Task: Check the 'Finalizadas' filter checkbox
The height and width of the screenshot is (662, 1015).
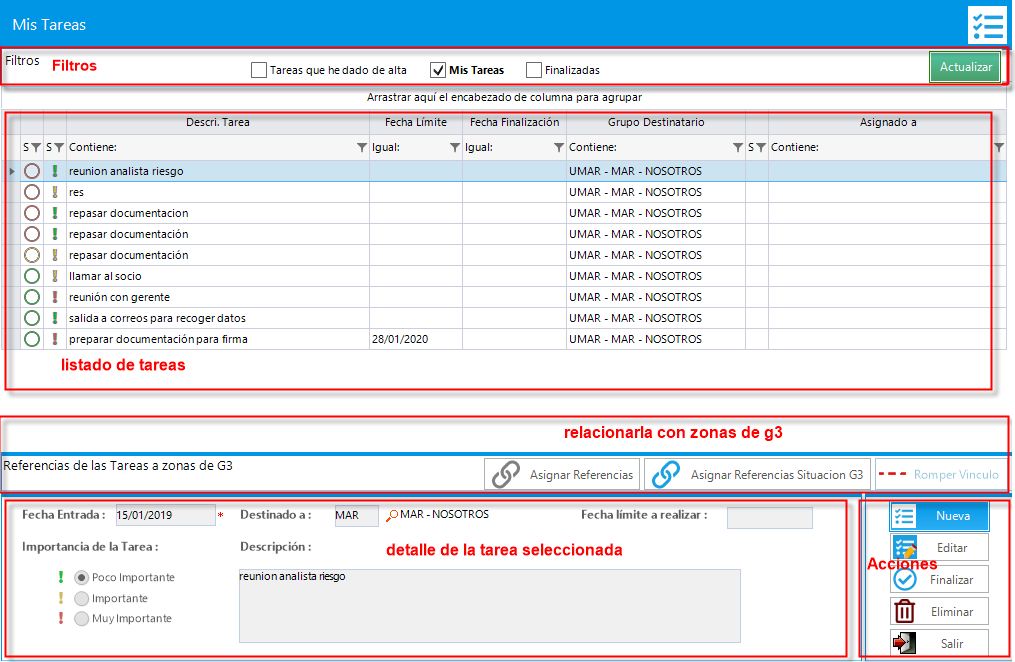Action: point(534,70)
